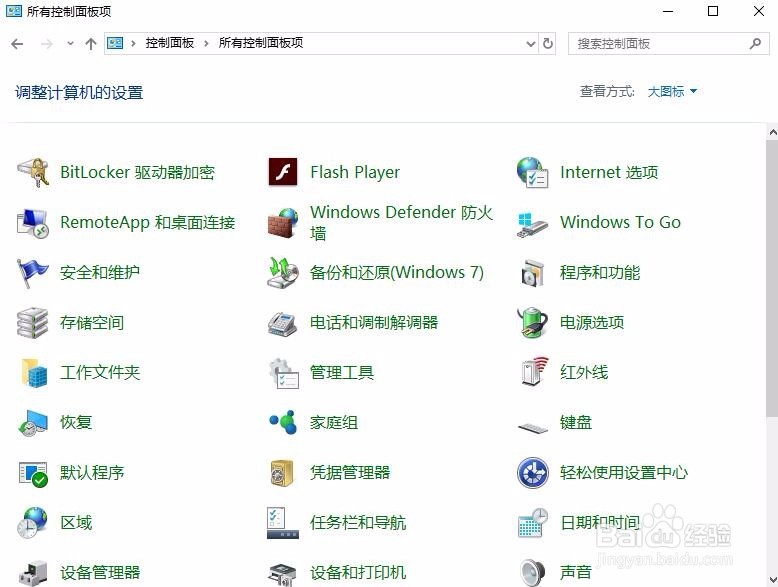This screenshot has height=587, width=778.
Task: Open the 键盘 keyboard icon
Action: (532, 426)
